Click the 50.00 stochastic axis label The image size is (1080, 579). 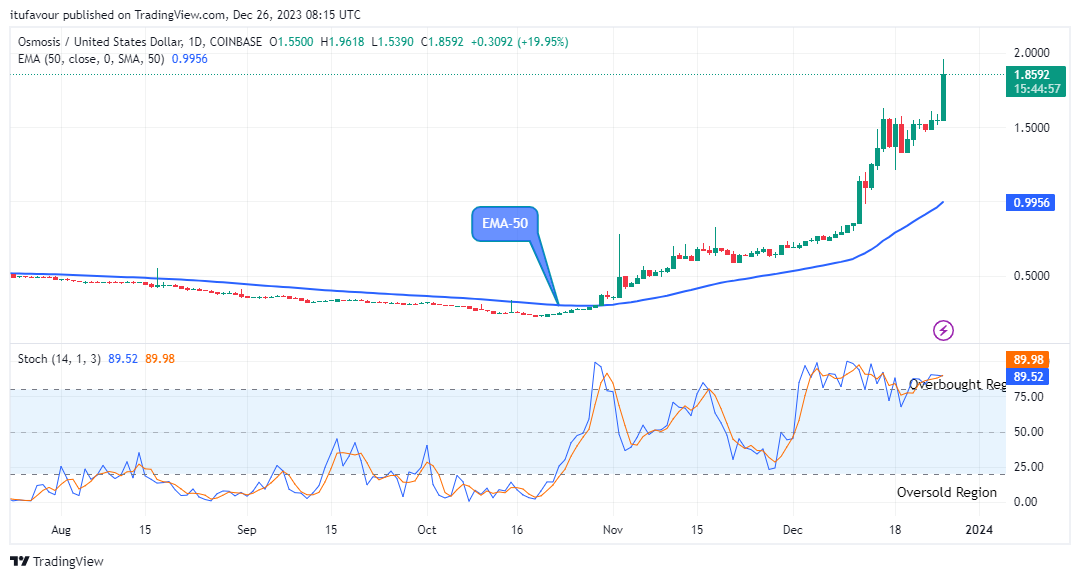[1029, 432]
